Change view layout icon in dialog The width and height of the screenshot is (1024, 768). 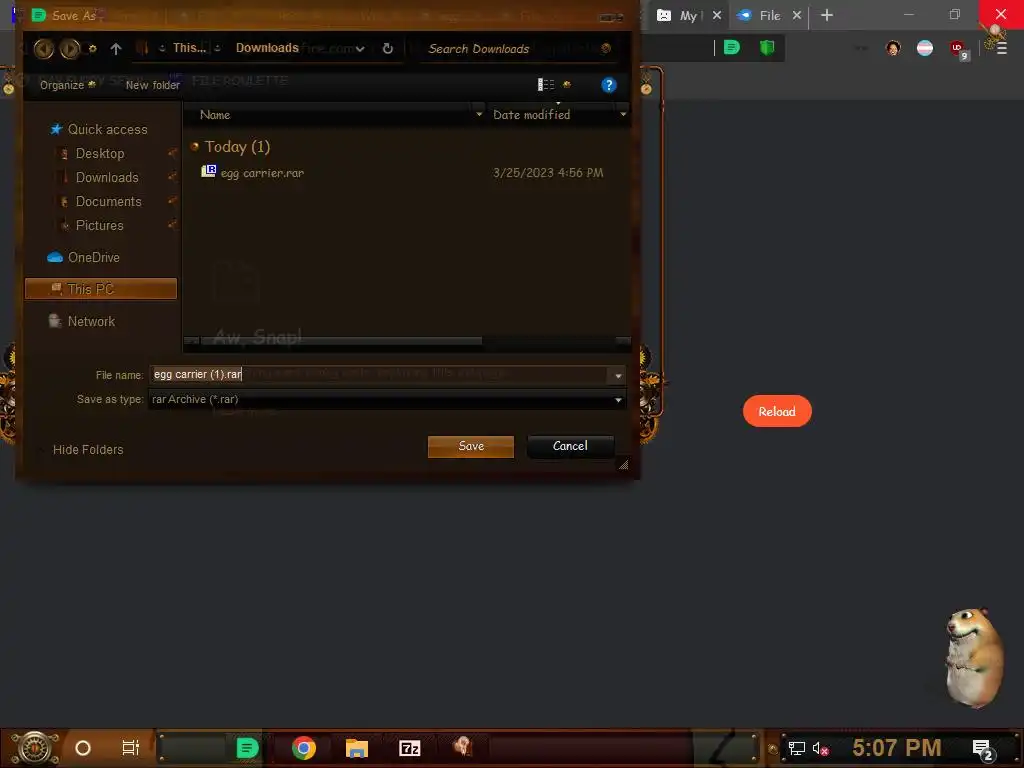tap(545, 84)
